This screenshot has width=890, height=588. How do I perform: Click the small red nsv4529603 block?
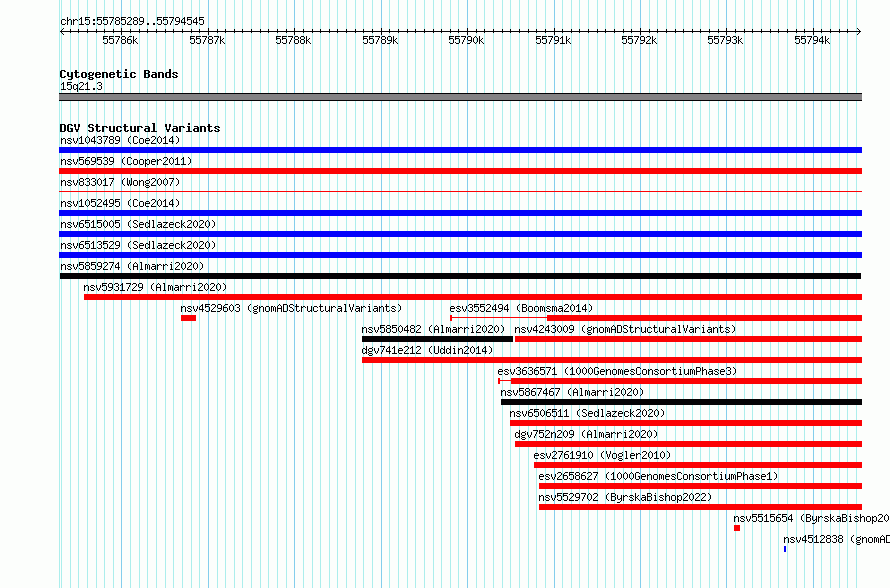(x=188, y=318)
